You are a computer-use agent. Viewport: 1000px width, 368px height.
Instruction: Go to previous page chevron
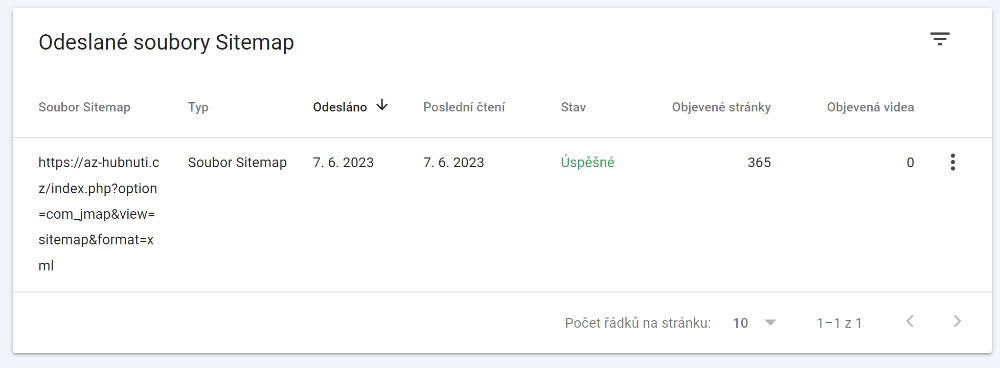tap(910, 321)
